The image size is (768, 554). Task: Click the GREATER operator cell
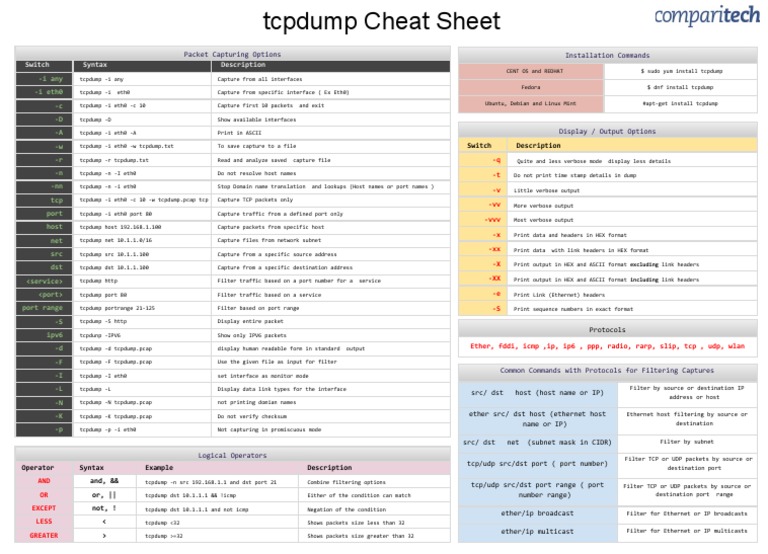(44, 535)
